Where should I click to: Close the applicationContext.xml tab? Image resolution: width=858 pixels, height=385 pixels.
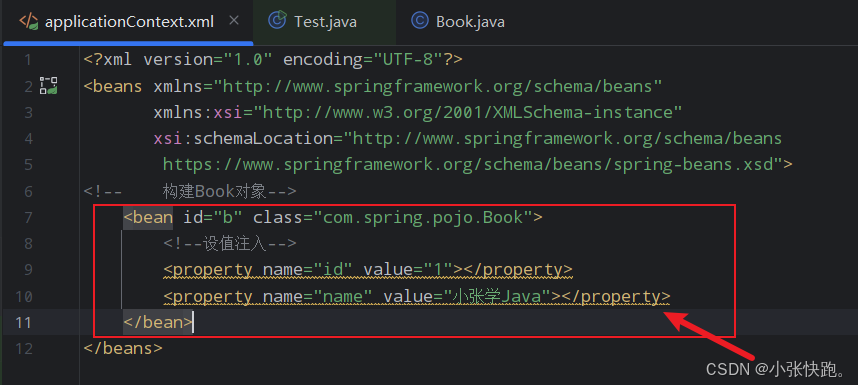(234, 21)
